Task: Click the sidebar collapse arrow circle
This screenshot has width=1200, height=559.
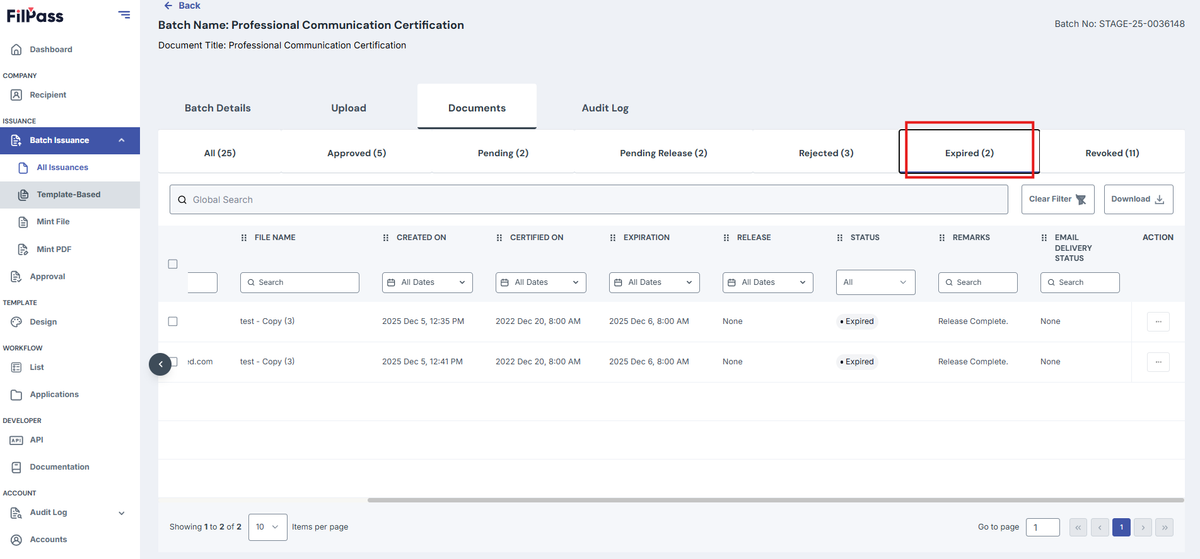Action: pyautogui.click(x=161, y=364)
